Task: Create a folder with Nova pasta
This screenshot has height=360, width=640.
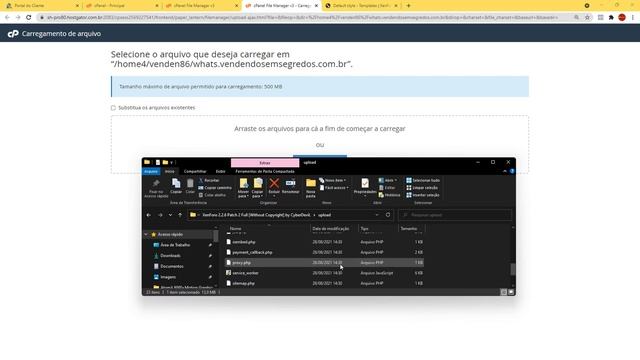Action: 311,188
